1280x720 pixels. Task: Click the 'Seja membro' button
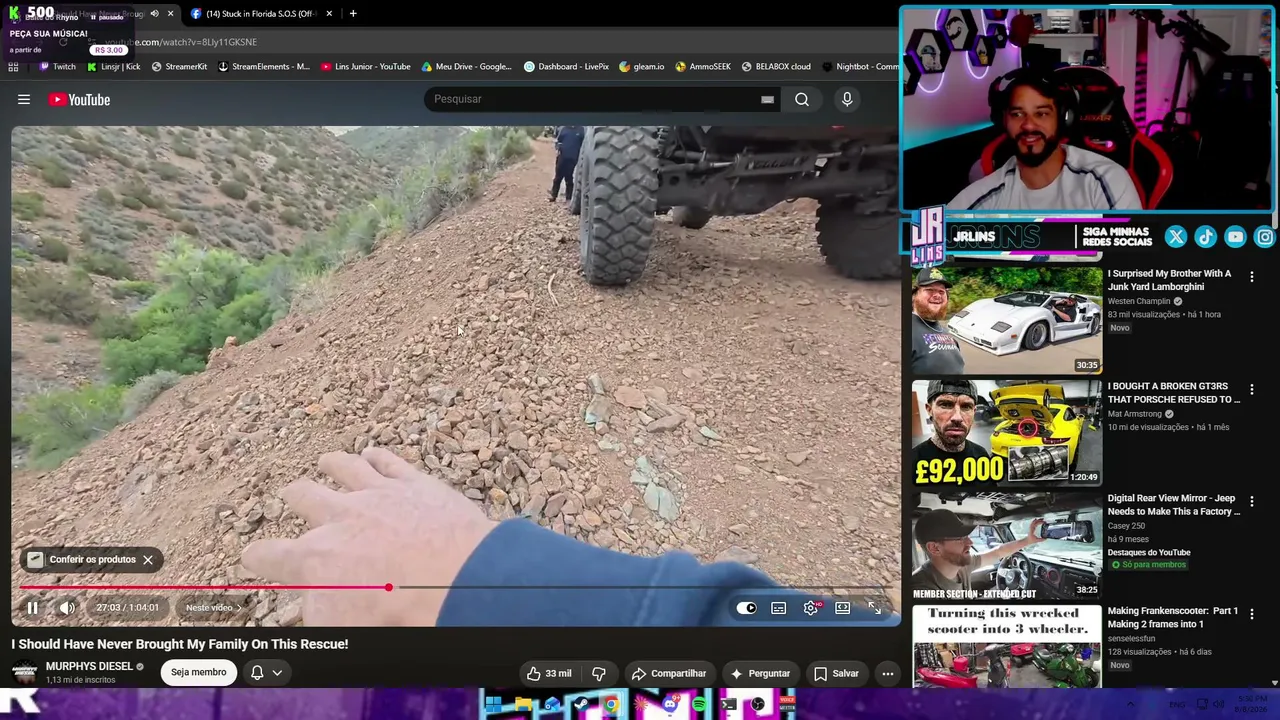point(198,673)
